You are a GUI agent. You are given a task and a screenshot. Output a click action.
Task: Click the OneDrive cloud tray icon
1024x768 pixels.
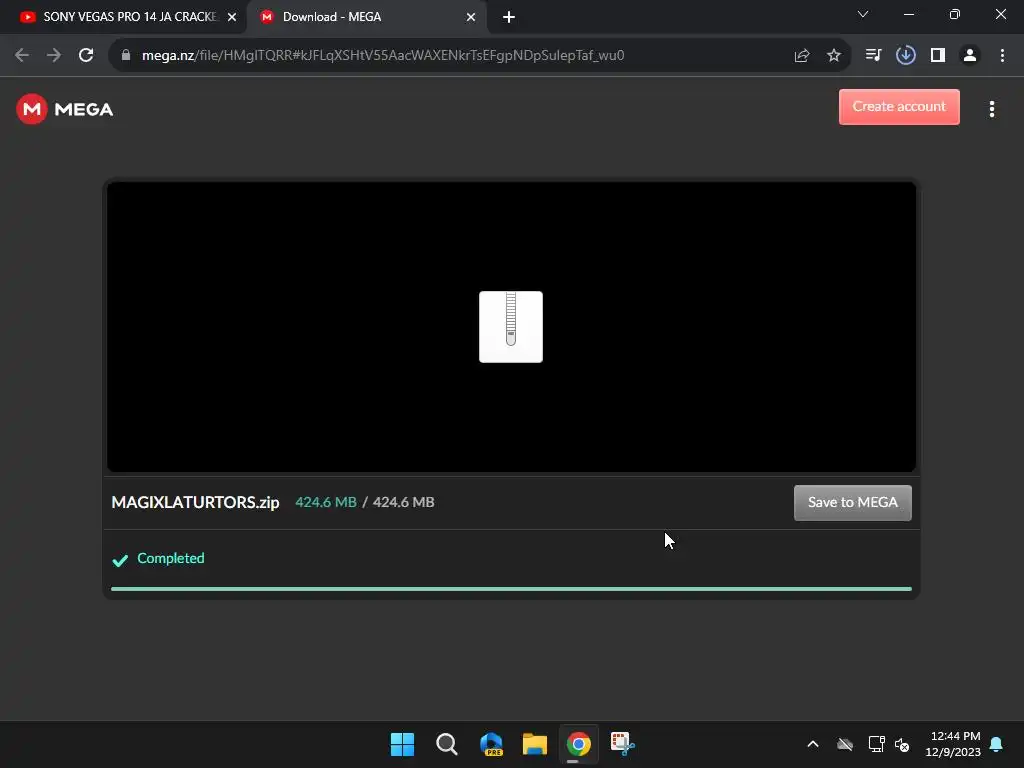845,744
